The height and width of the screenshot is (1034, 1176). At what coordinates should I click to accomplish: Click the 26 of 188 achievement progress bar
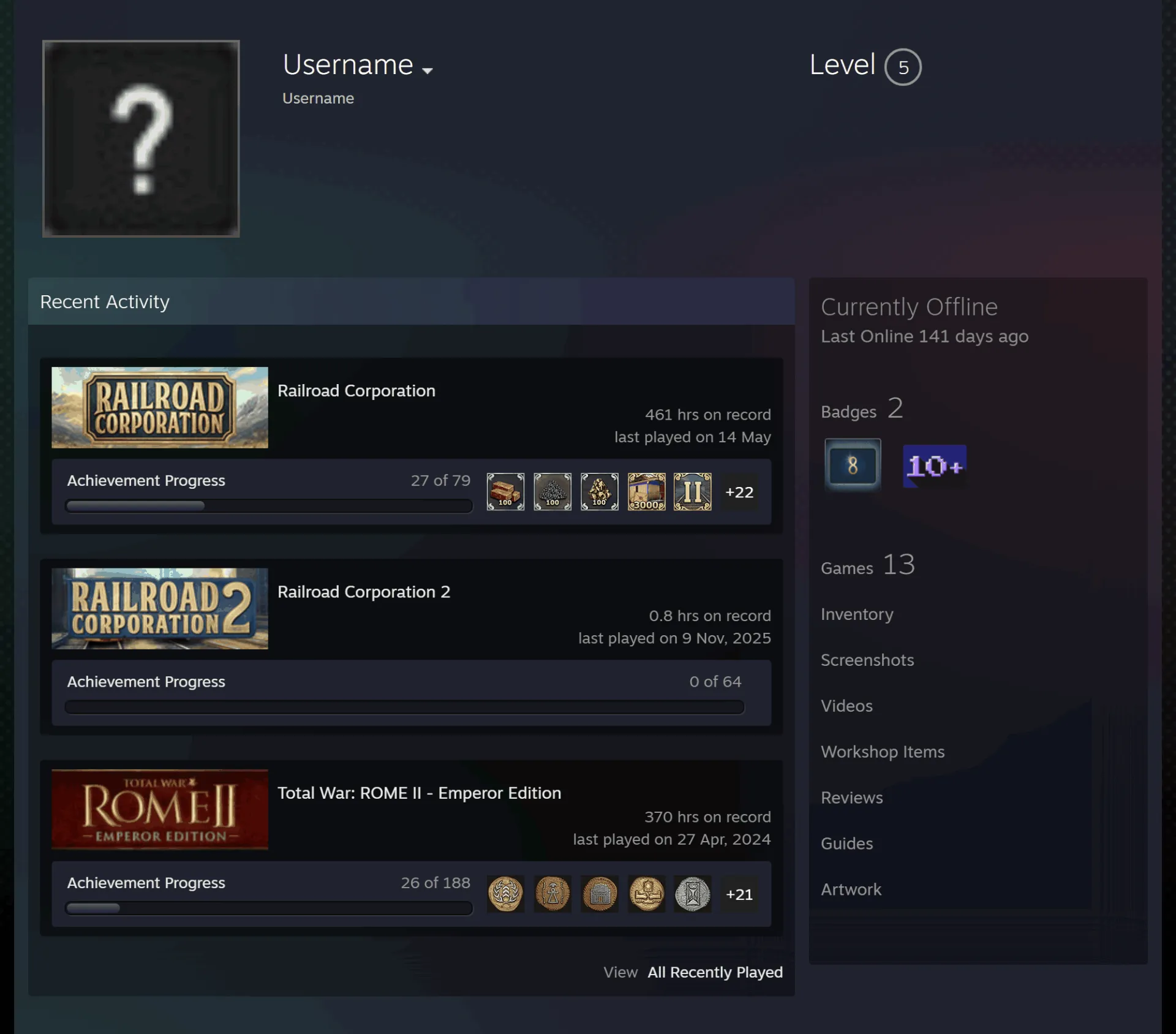[x=269, y=908]
